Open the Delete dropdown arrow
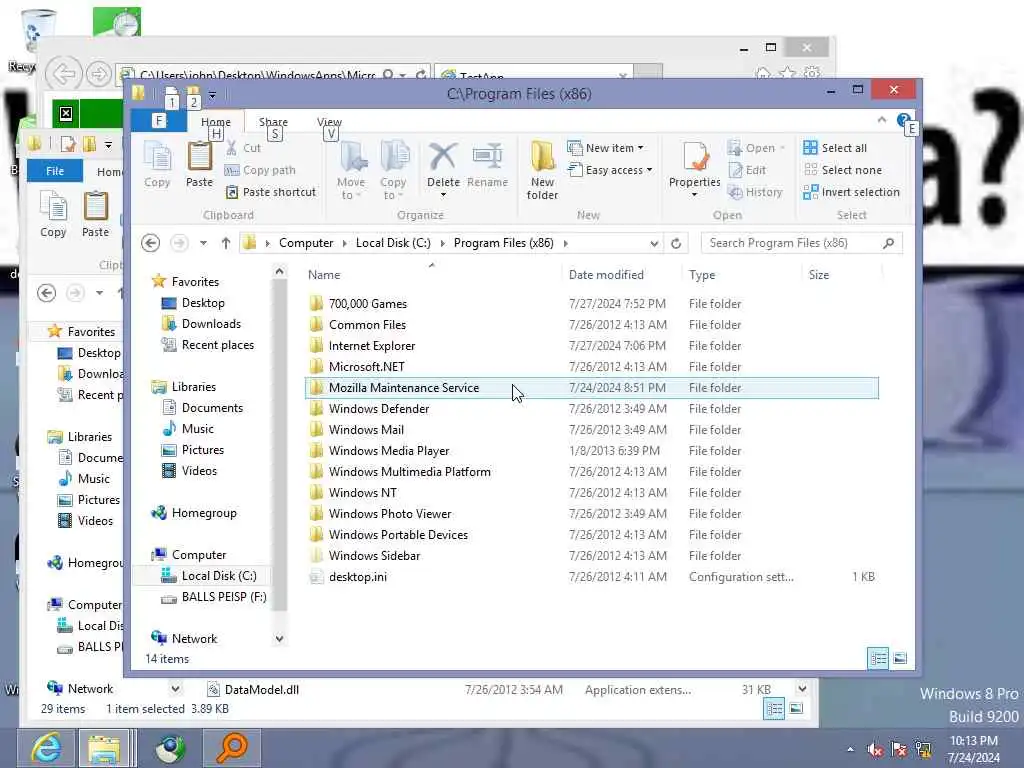This screenshot has width=1024, height=768. (443, 195)
